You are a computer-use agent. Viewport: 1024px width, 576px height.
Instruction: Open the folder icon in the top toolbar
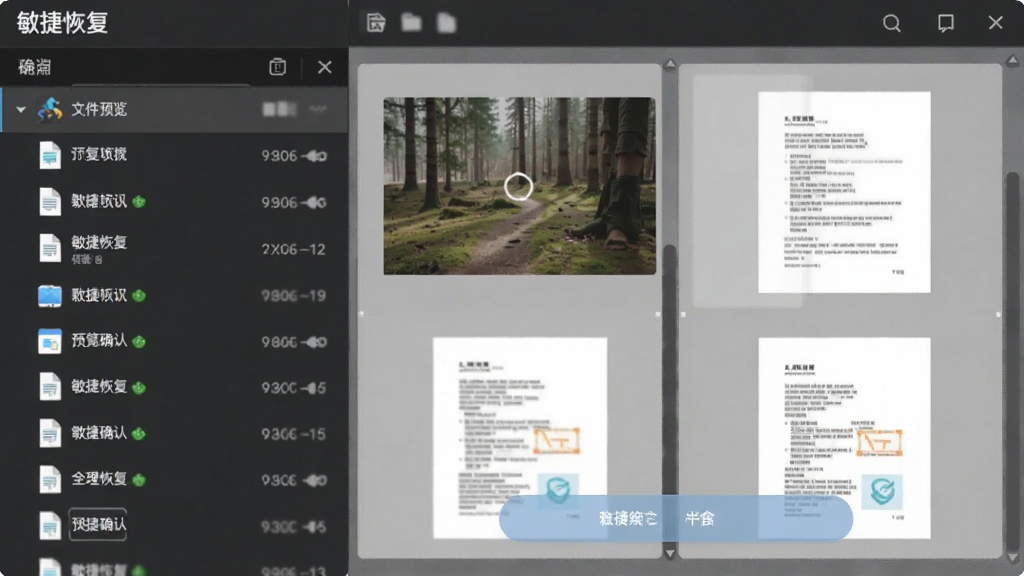pyautogui.click(x=411, y=23)
